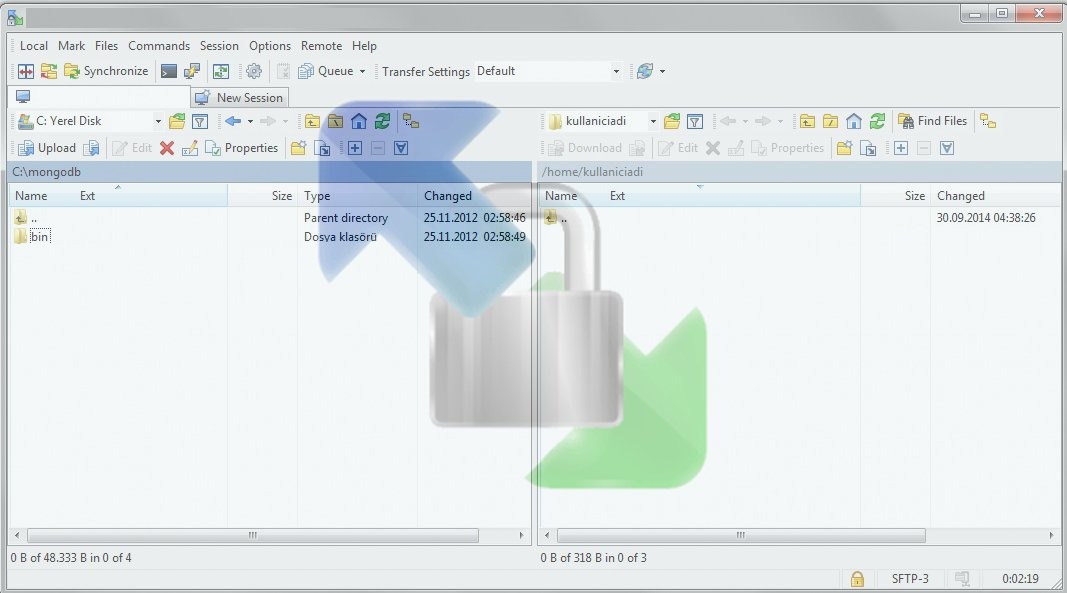The height and width of the screenshot is (593, 1067).
Task: Open the Commands menu
Action: click(x=159, y=46)
